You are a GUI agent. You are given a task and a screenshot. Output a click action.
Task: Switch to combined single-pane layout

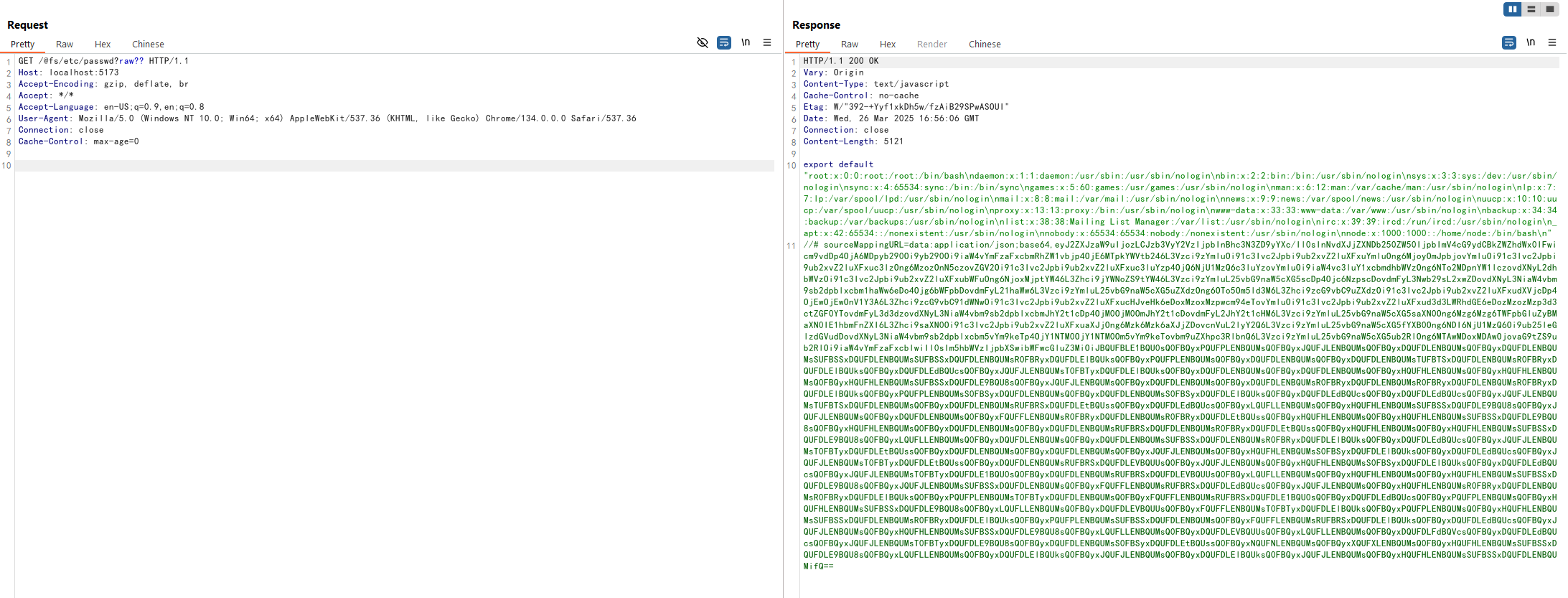pos(1550,9)
